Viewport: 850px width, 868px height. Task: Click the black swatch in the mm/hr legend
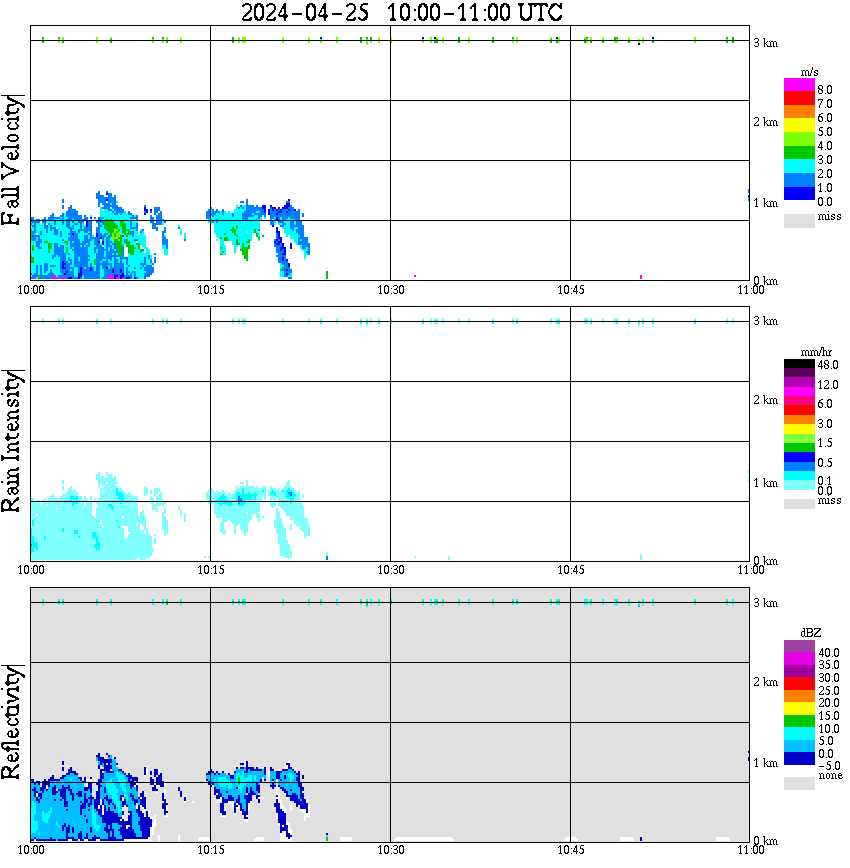799,364
